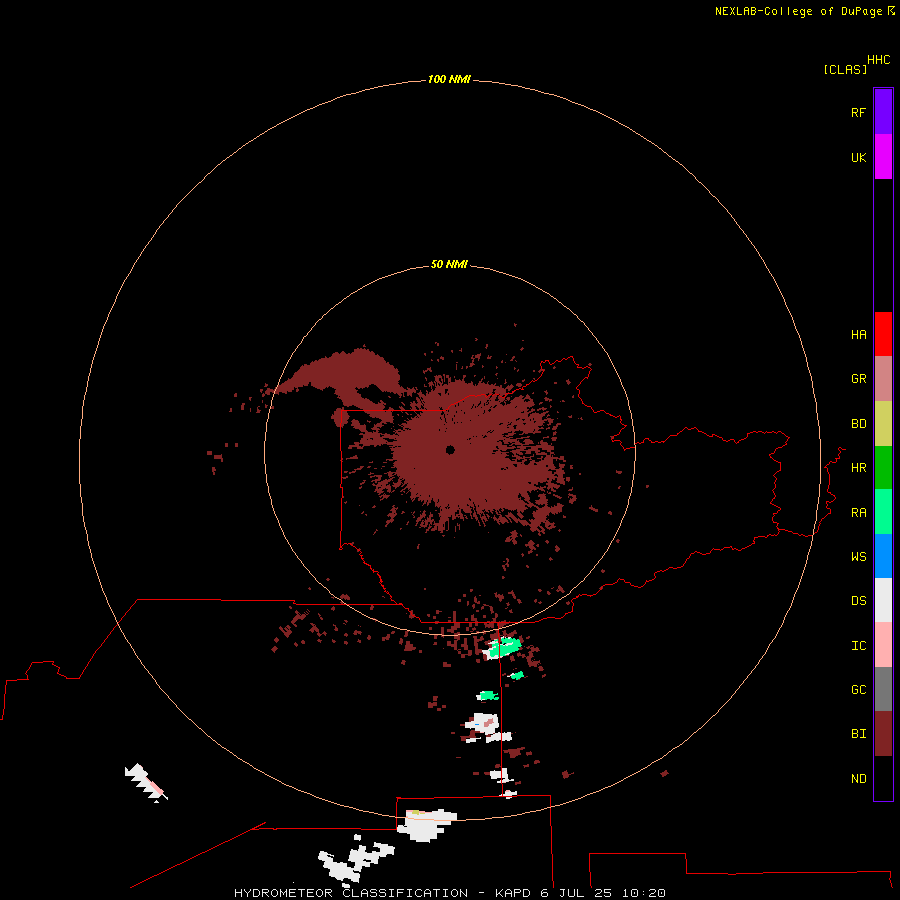Click the NEXLAB-College of DuPage credit text
Screen dimensions: 900x900
798,11
